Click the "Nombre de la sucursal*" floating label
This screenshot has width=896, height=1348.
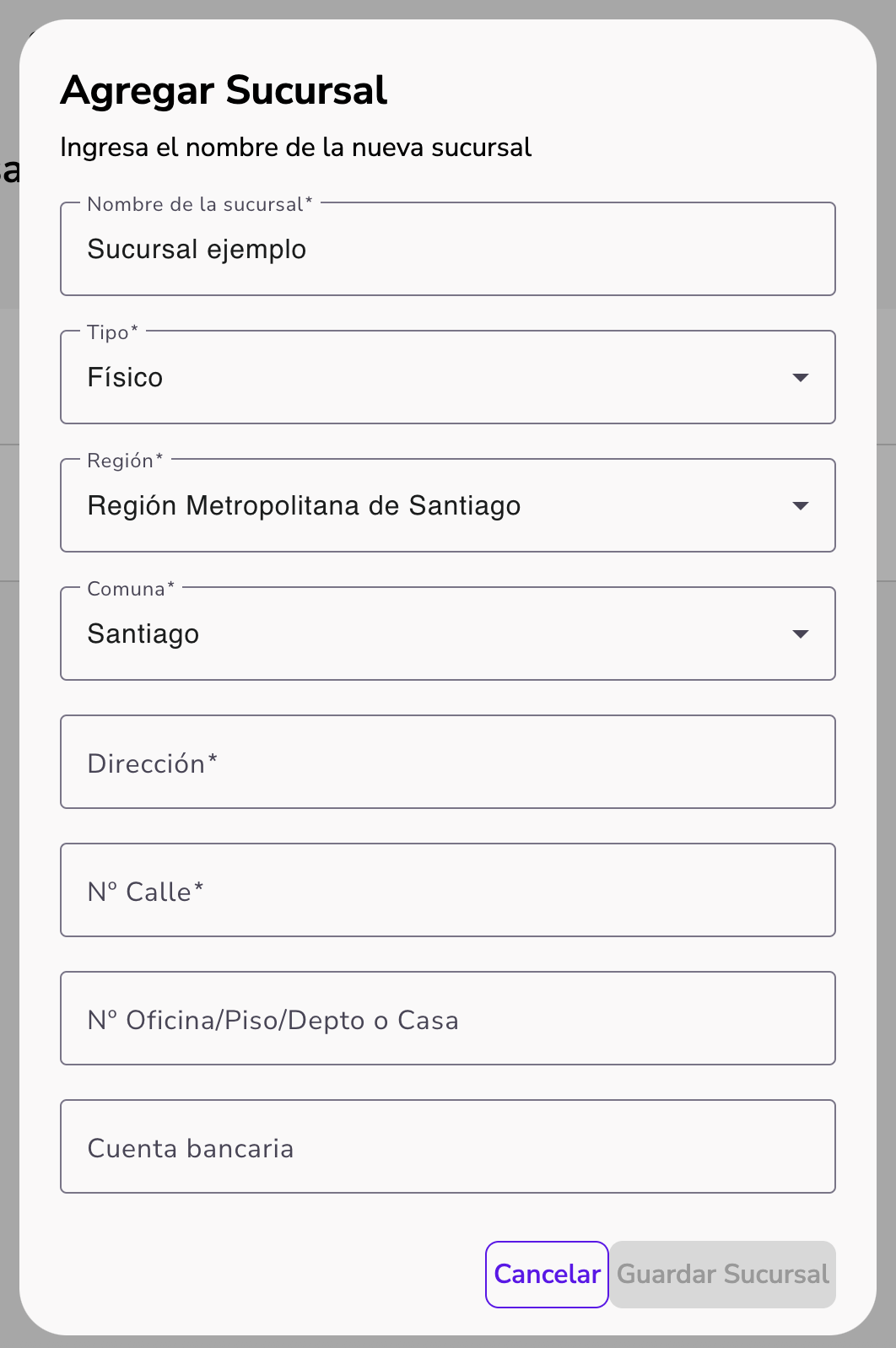coord(199,204)
